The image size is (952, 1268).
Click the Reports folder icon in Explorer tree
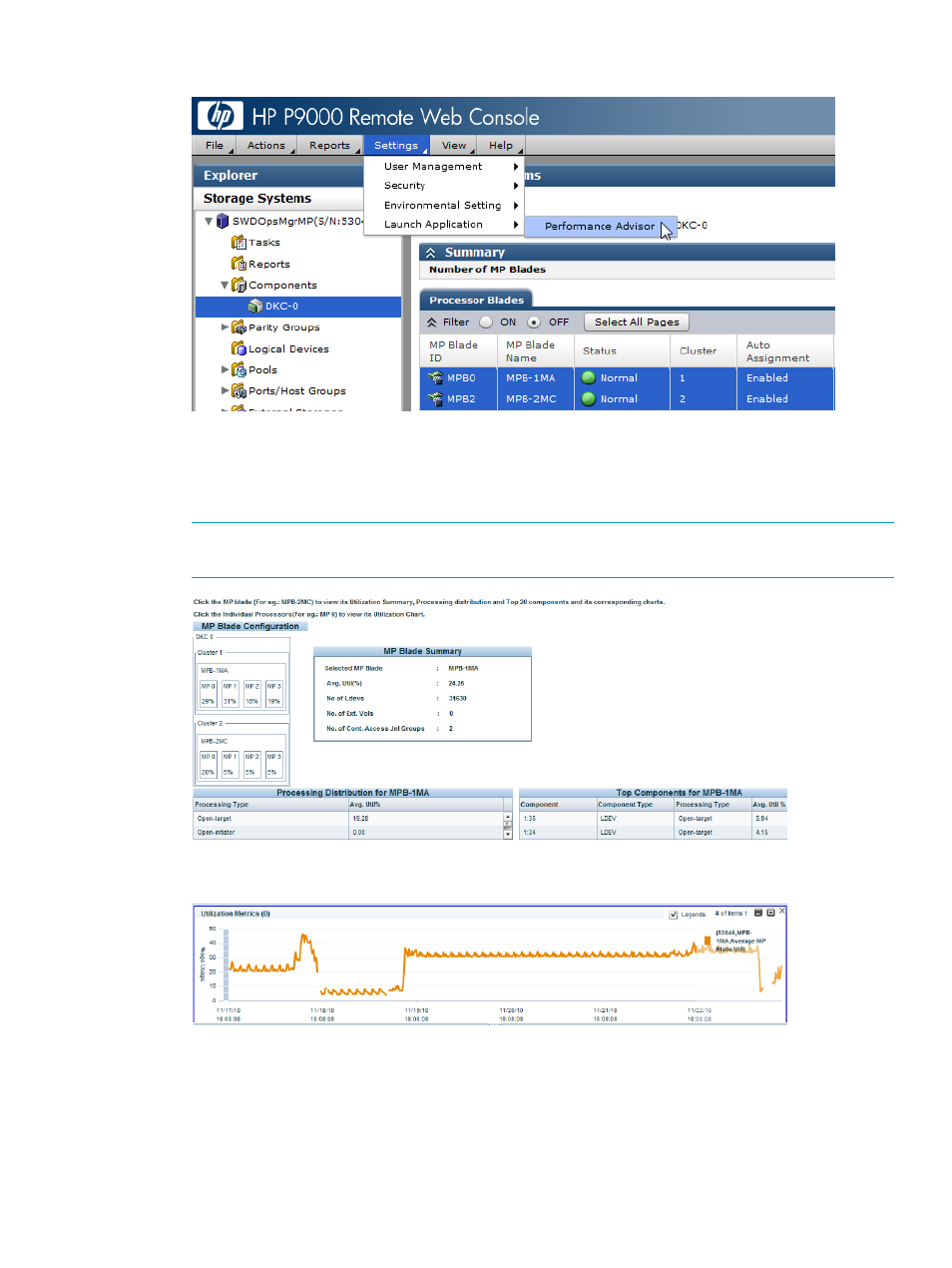coord(238,264)
